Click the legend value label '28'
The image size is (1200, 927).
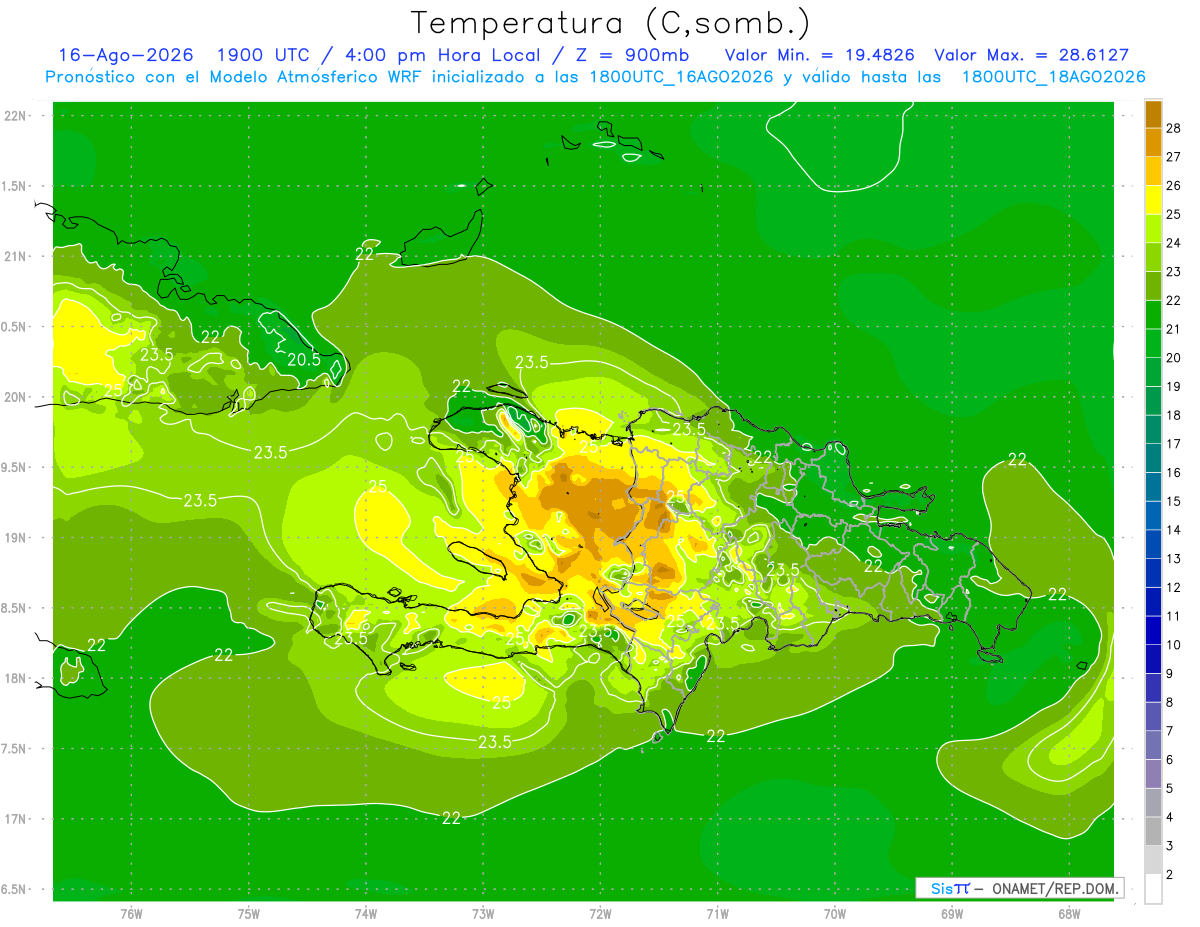point(1174,128)
